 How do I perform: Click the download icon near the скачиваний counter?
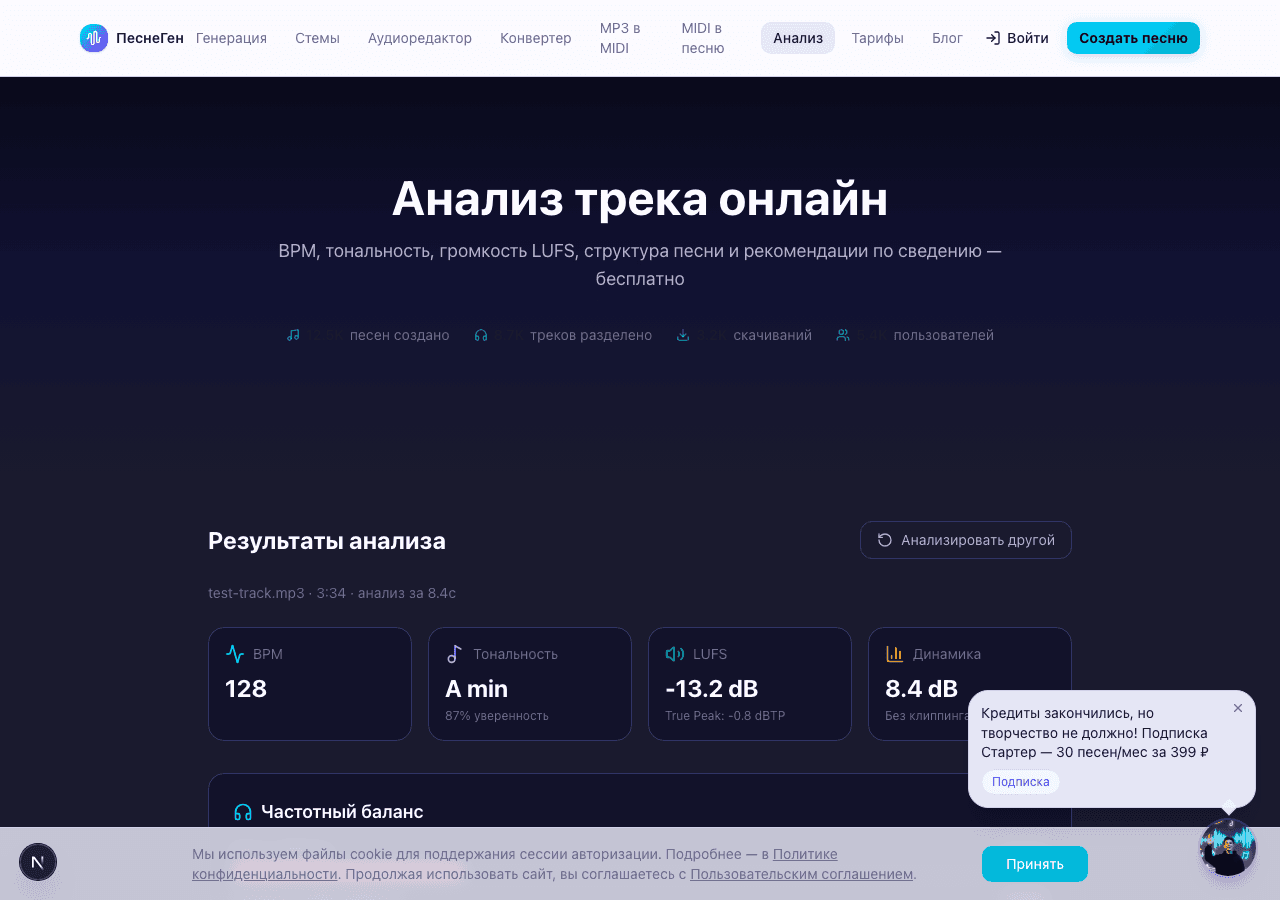[x=683, y=335]
